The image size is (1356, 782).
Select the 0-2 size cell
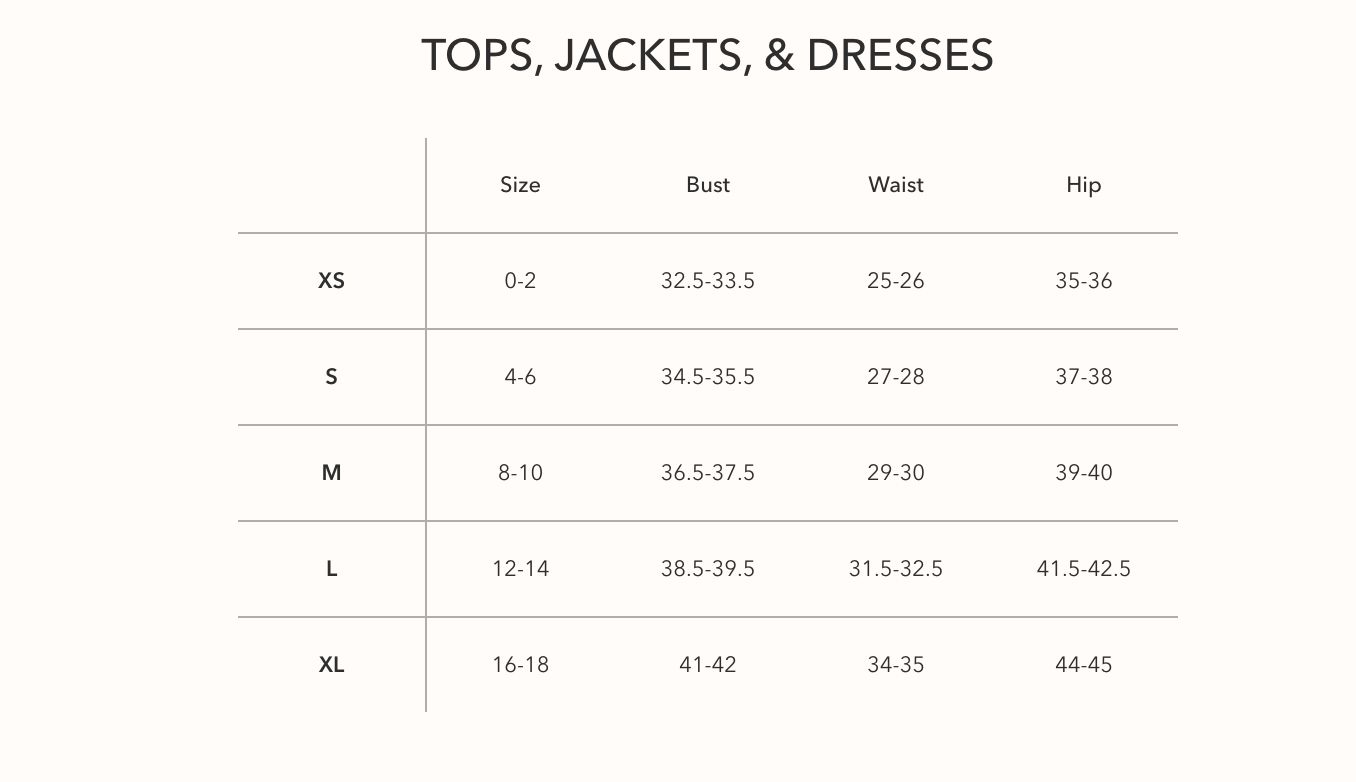coord(520,281)
